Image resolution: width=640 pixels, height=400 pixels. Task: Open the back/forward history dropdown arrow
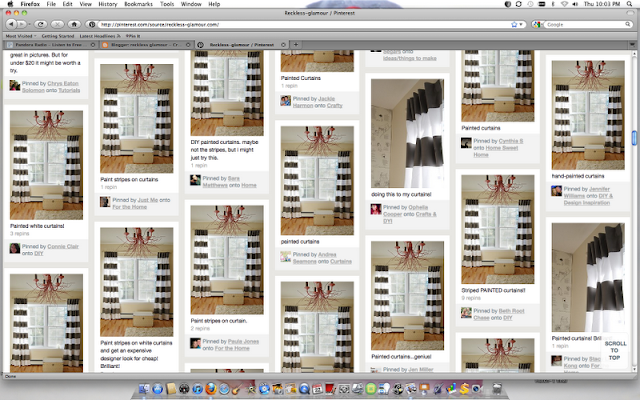(28, 24)
